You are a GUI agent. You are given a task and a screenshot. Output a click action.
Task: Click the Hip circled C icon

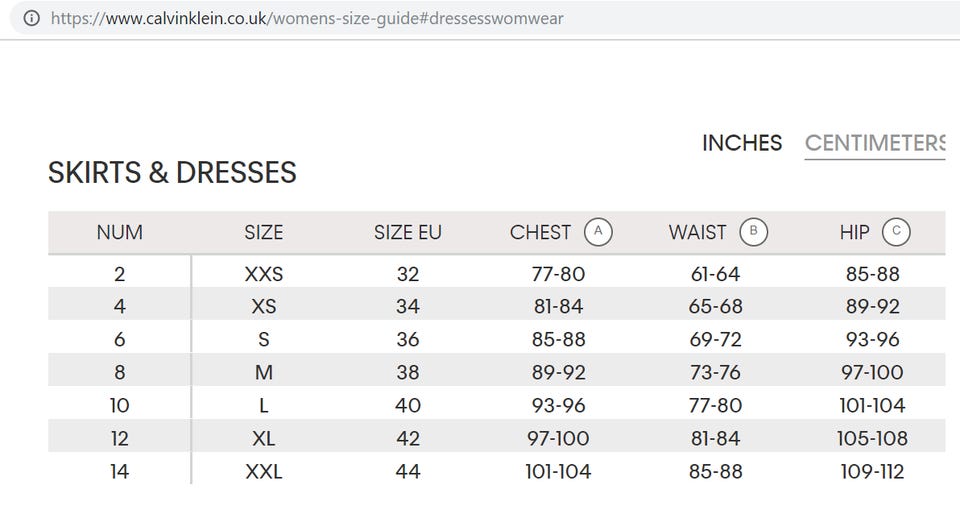[x=896, y=232]
